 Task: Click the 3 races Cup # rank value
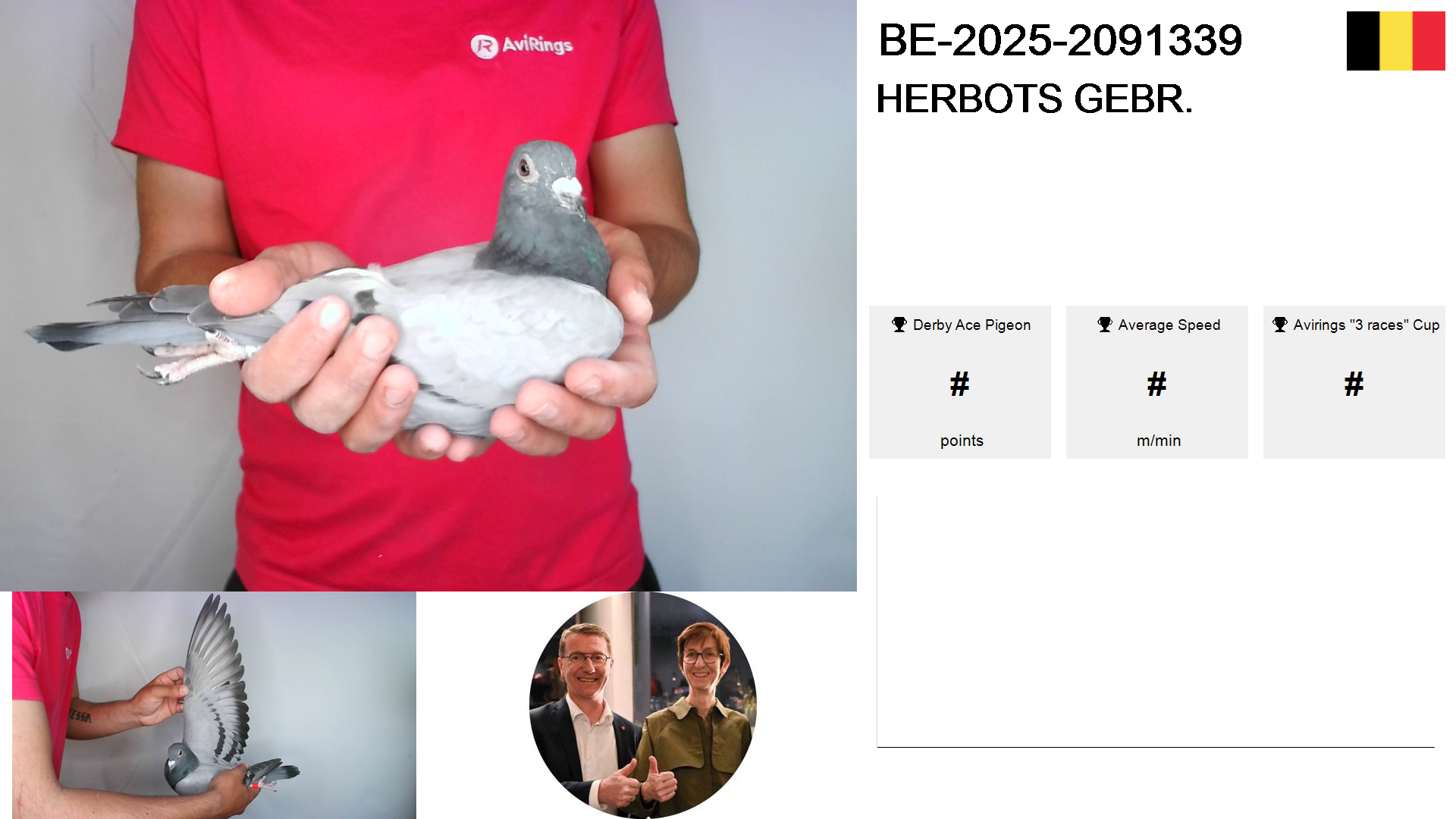click(x=1354, y=384)
